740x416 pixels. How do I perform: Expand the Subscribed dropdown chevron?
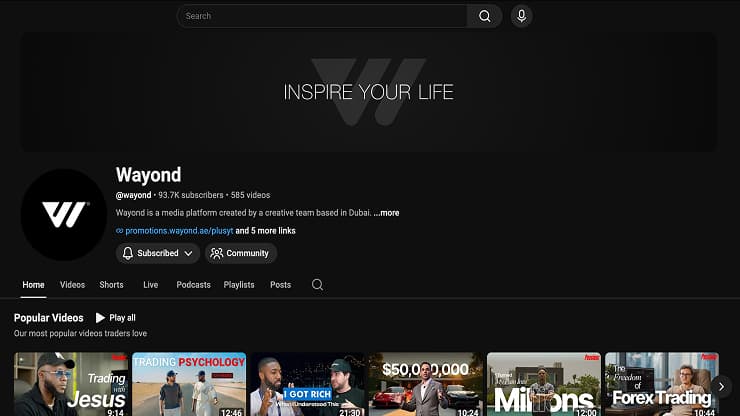click(x=188, y=254)
